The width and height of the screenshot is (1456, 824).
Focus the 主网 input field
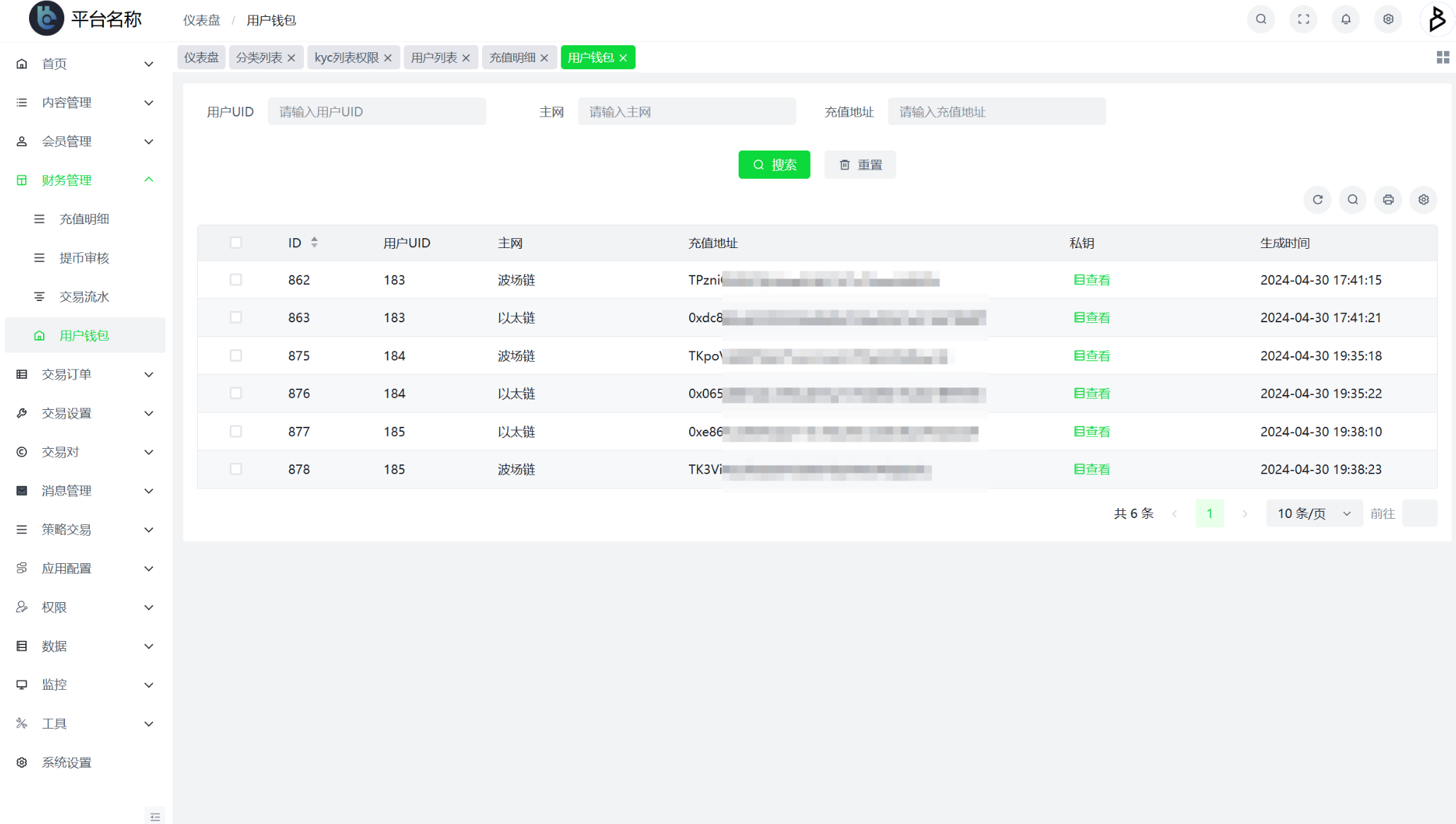click(687, 112)
